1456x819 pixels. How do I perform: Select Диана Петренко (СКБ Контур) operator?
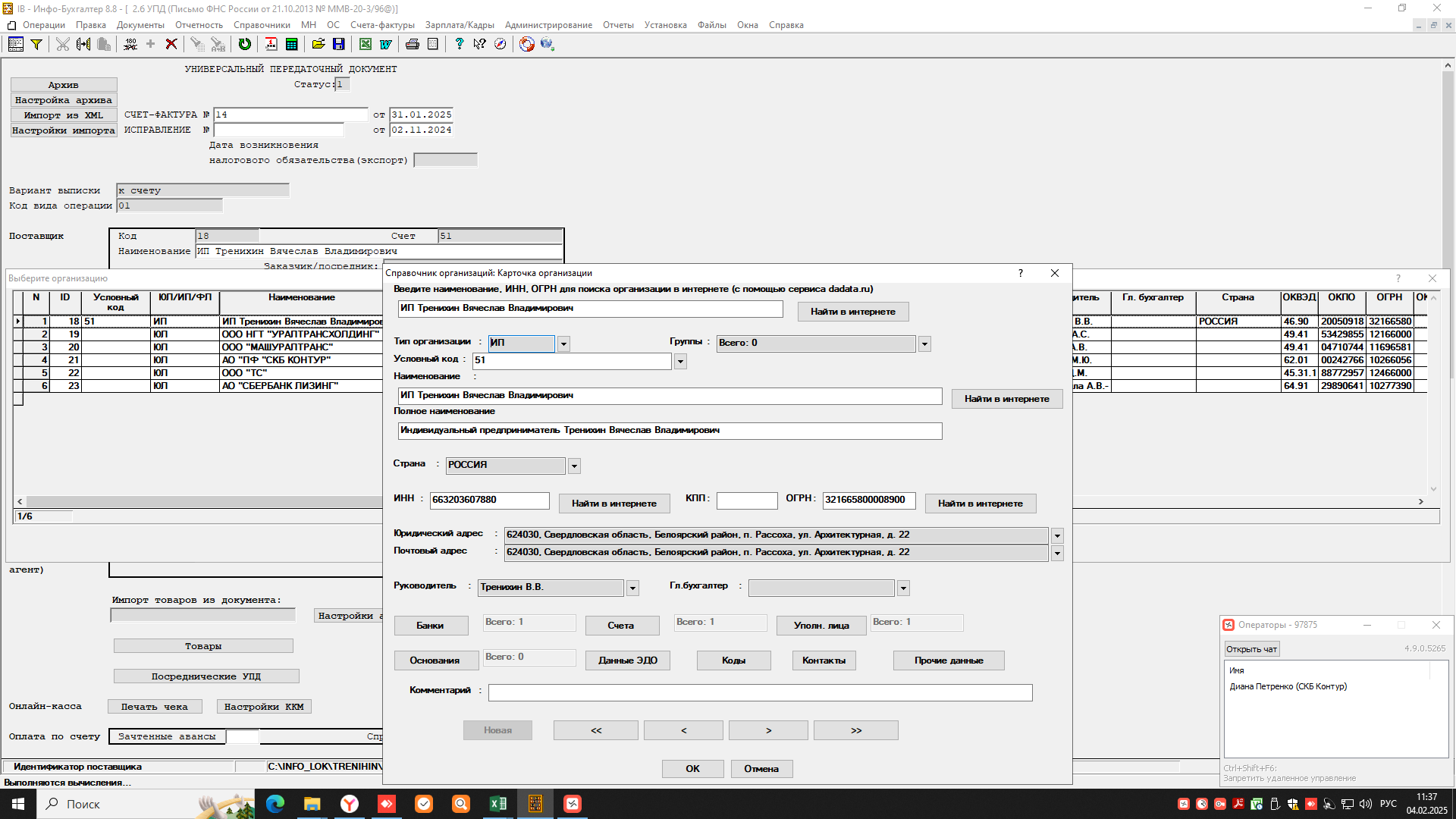(1288, 686)
